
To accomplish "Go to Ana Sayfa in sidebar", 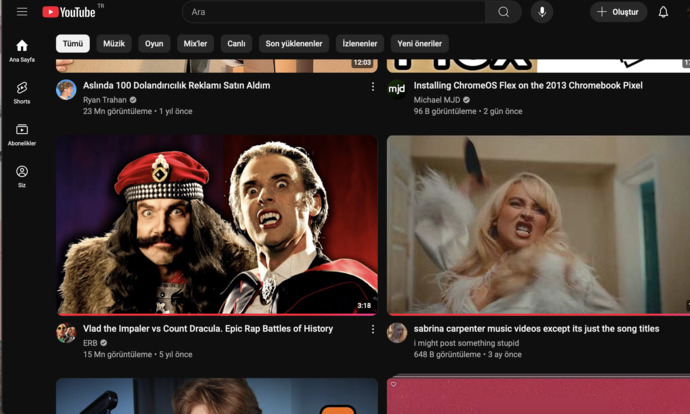I will [22, 50].
